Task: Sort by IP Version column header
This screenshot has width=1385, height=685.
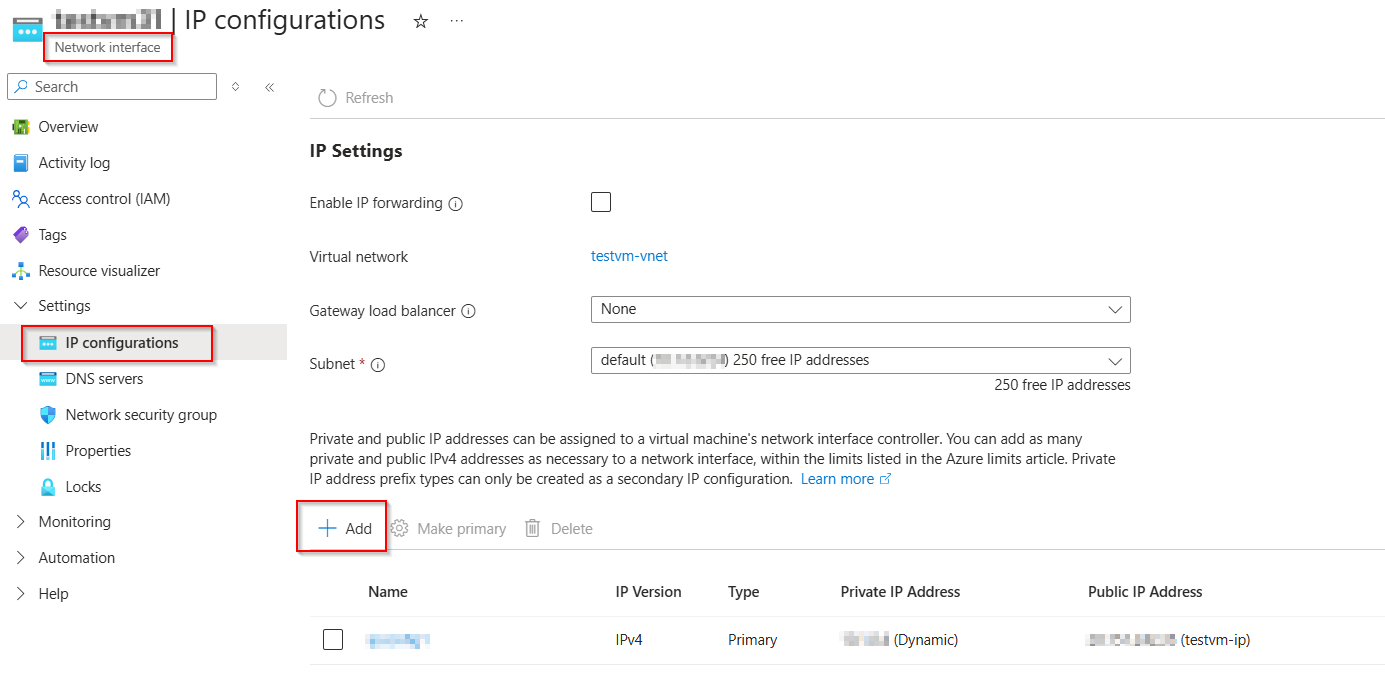Action: click(x=648, y=592)
